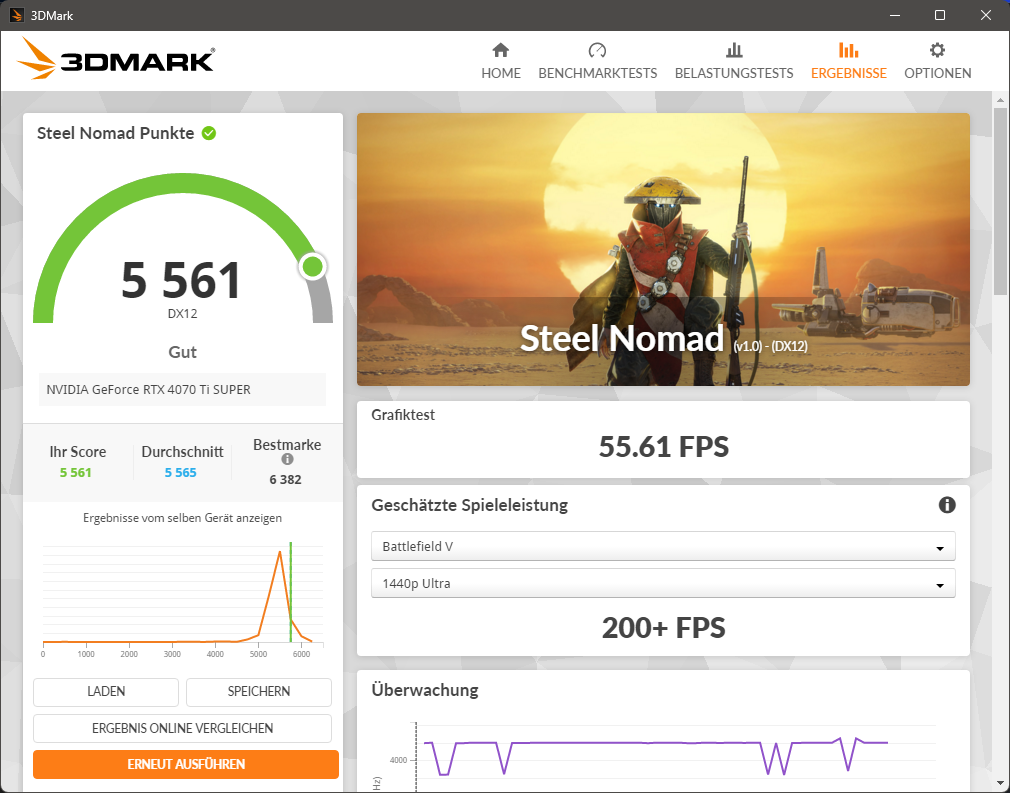Click the LADEN button
1010x793 pixels.
106,691
